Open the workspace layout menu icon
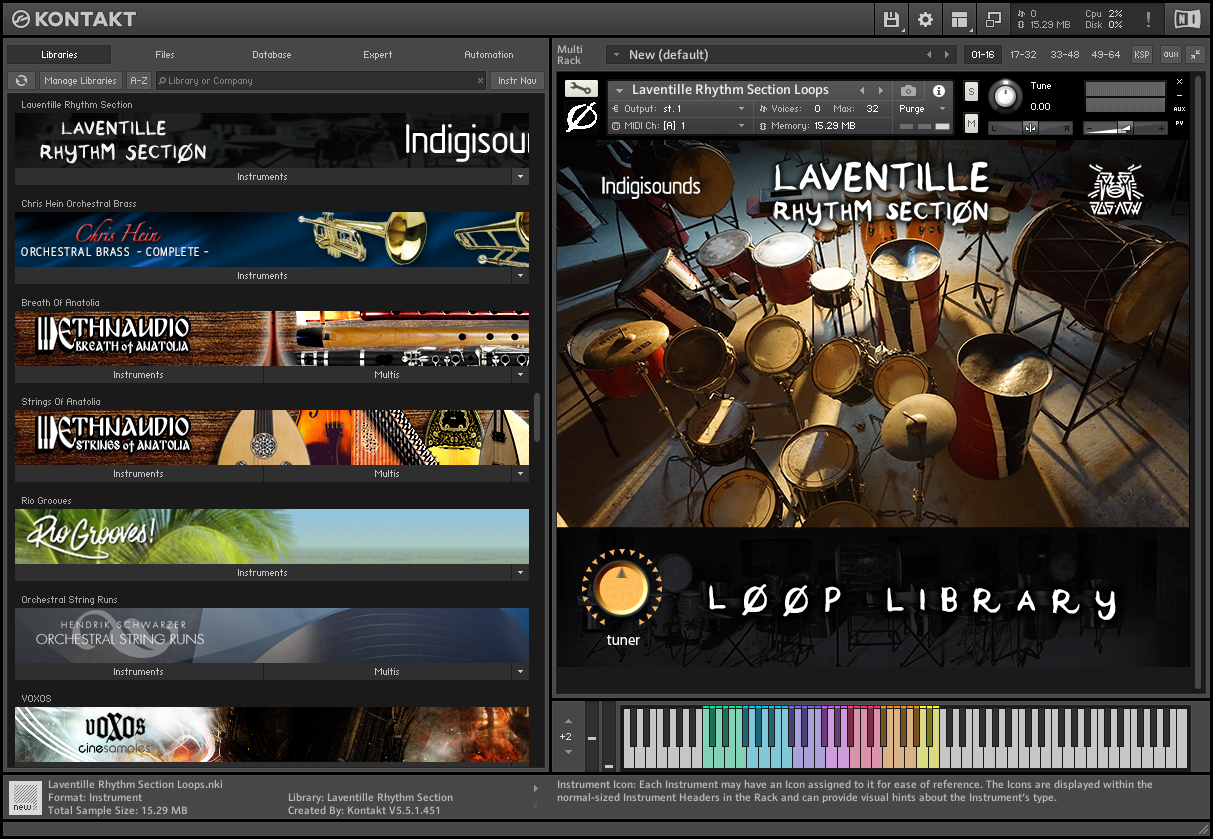1213x839 pixels. pyautogui.click(x=959, y=18)
